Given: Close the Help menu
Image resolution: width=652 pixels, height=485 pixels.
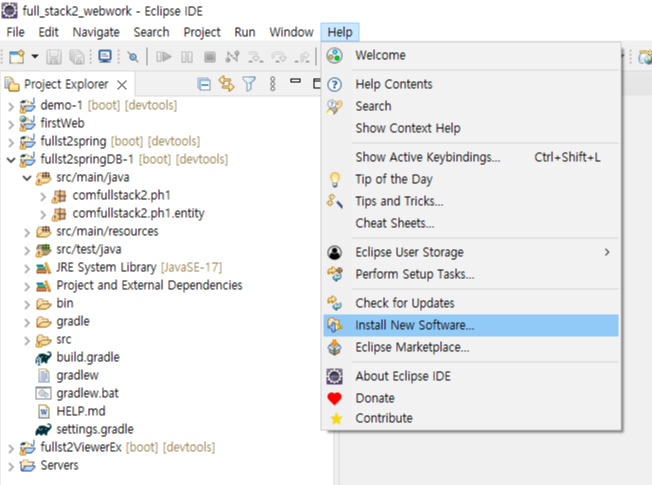Looking at the screenshot, I should point(340,32).
